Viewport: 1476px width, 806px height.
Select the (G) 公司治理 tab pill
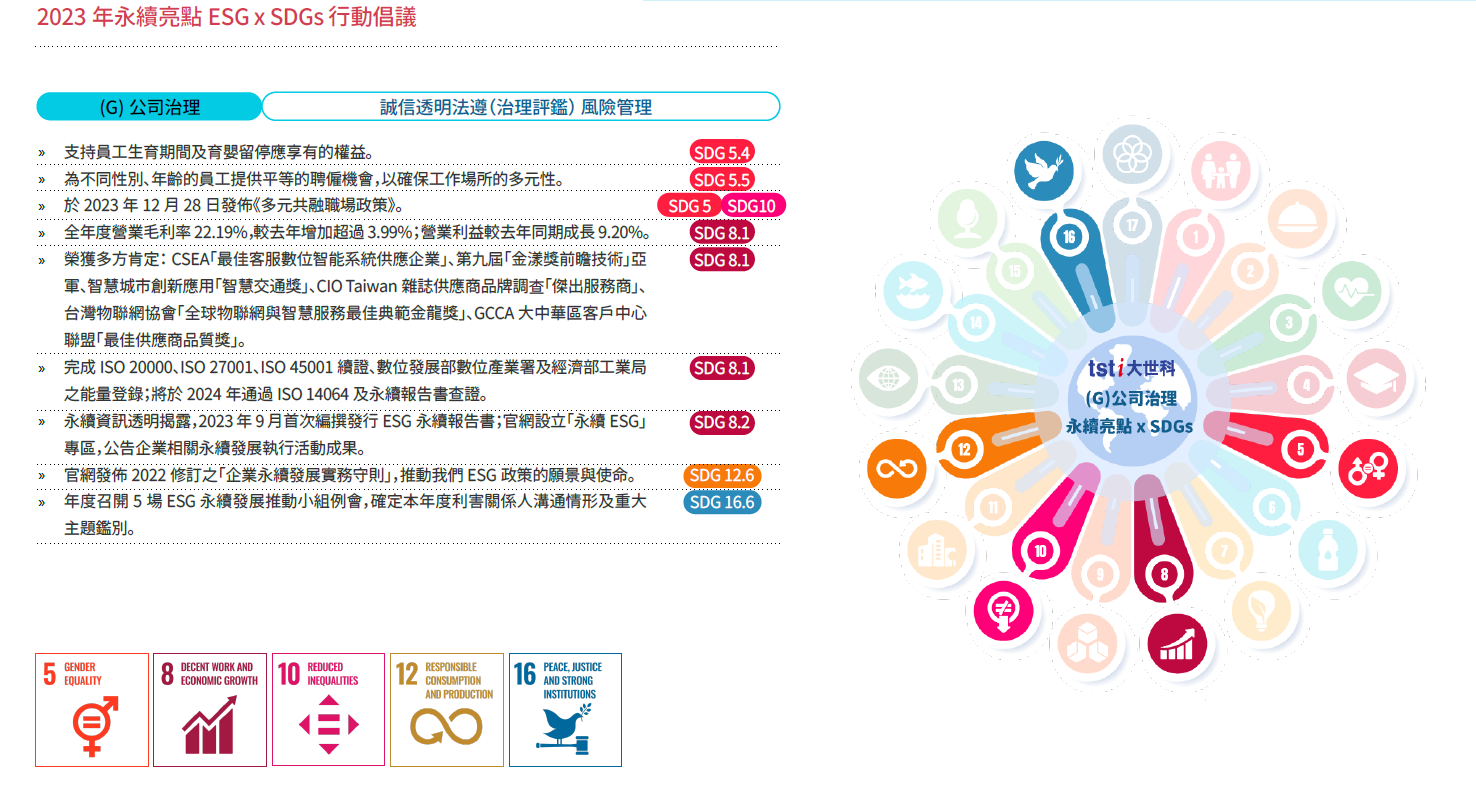click(x=149, y=107)
